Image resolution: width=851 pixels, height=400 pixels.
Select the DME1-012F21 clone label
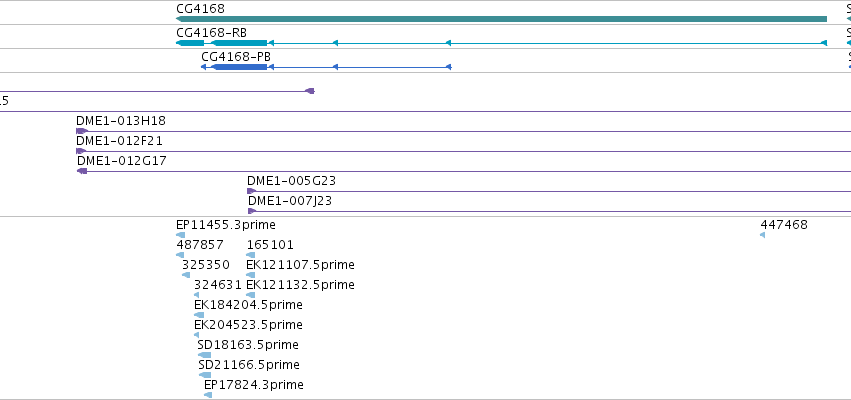(119, 141)
